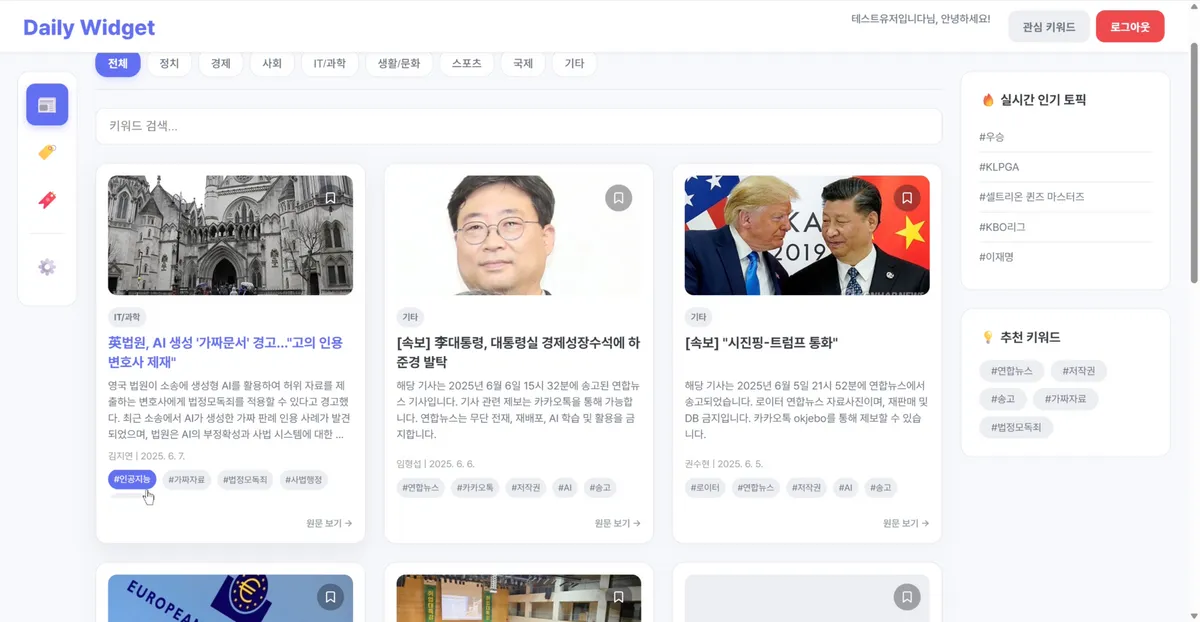The width and height of the screenshot is (1200, 622).
Task: Bookmark the 李대통령 경제성장수석 article
Action: (x=618, y=197)
